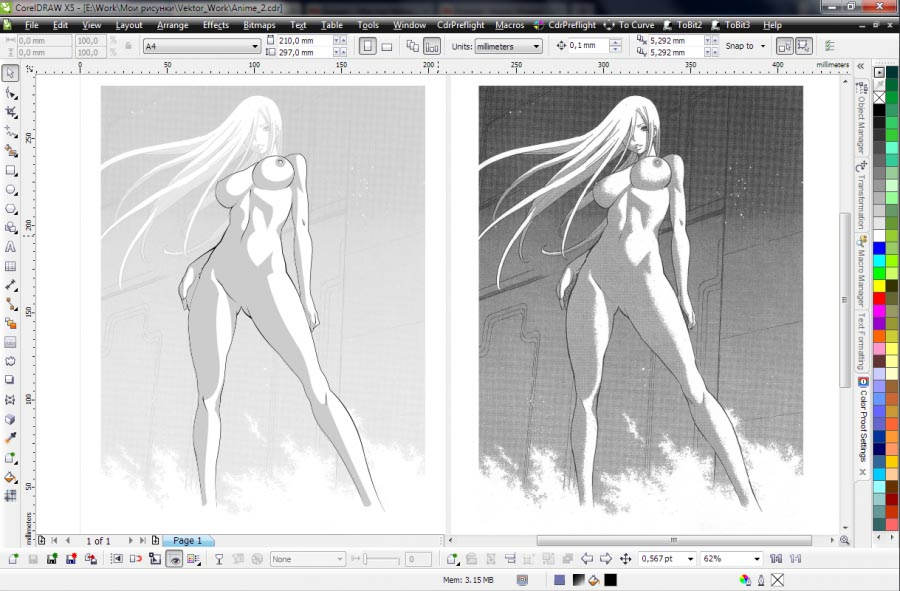Select the Shape tool

click(x=10, y=92)
